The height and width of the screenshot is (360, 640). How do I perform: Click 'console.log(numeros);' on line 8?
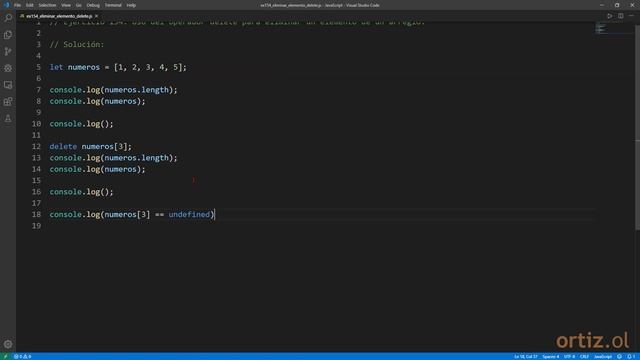(98, 101)
